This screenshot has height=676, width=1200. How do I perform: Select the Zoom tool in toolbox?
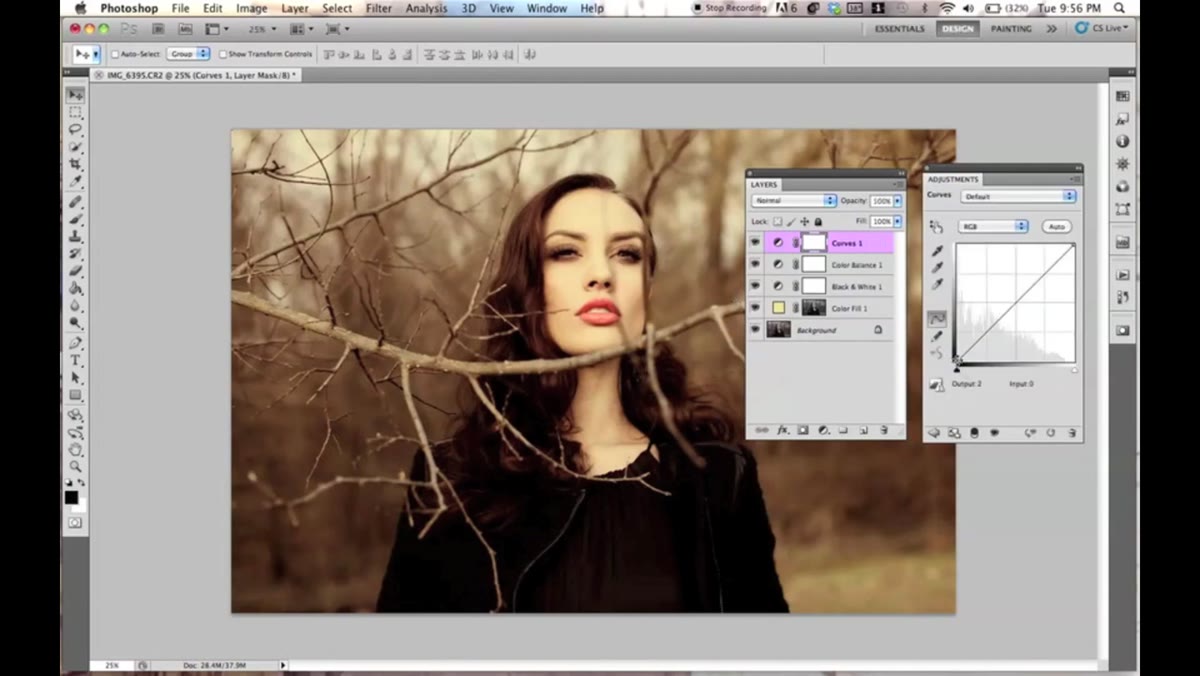[x=75, y=466]
